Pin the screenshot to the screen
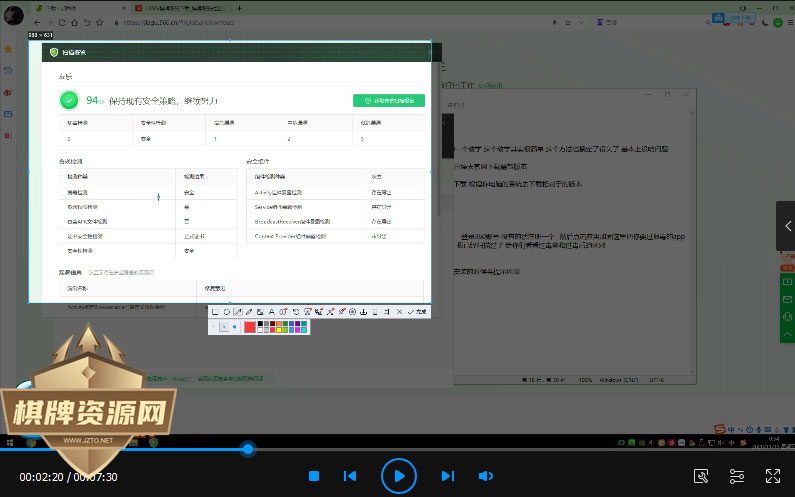 [x=341, y=312]
